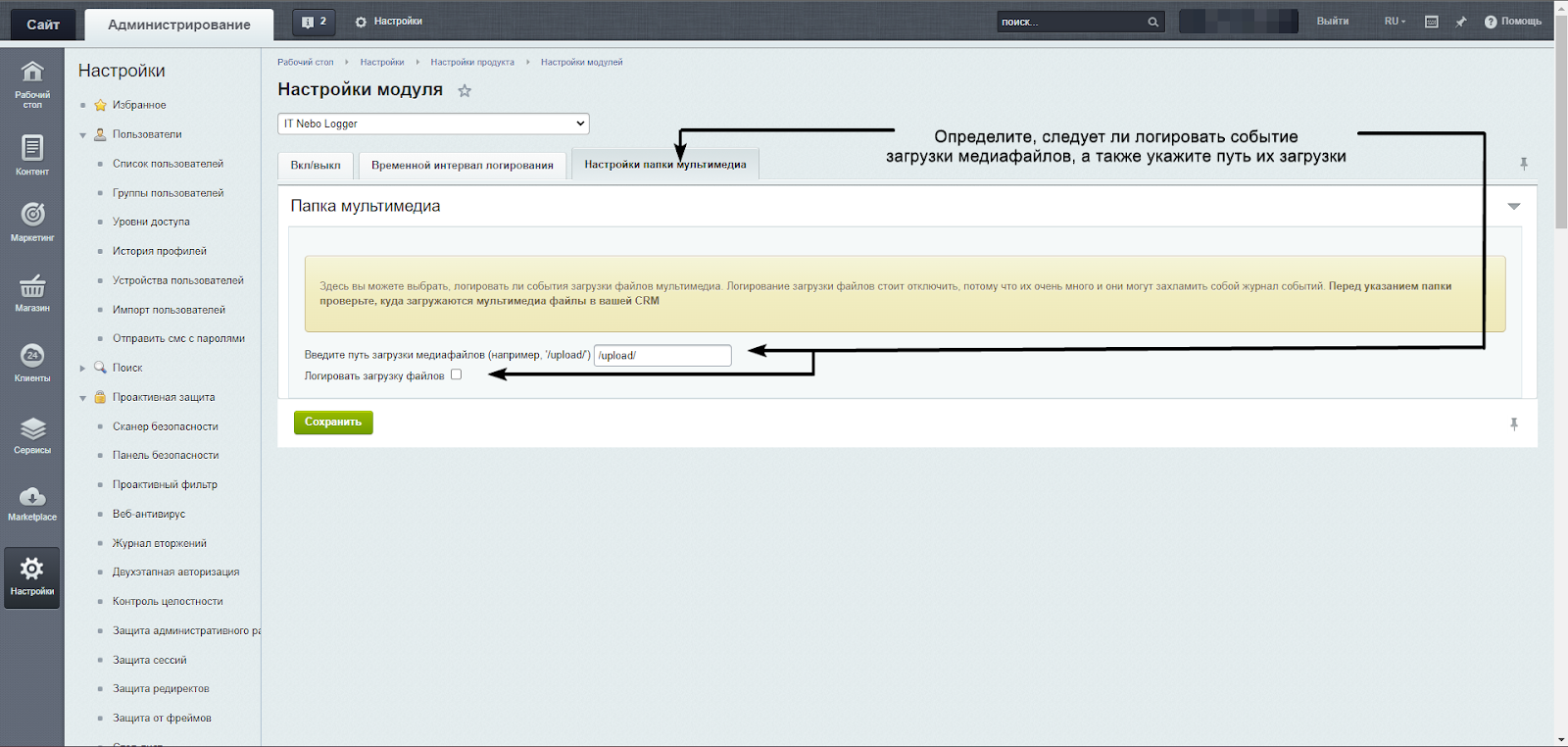Click the search magnifier icon
The width and height of the screenshot is (1568, 747).
coord(1153,22)
